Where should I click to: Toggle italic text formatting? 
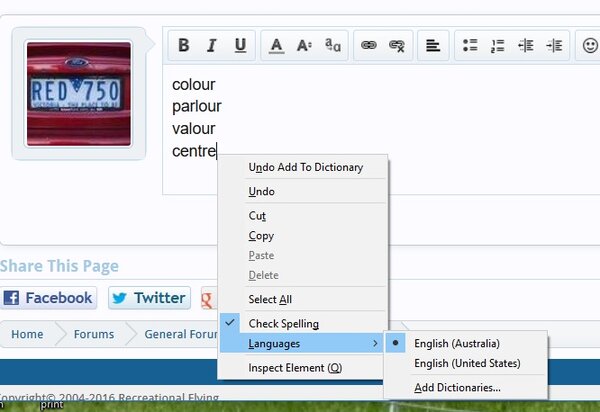coord(212,45)
